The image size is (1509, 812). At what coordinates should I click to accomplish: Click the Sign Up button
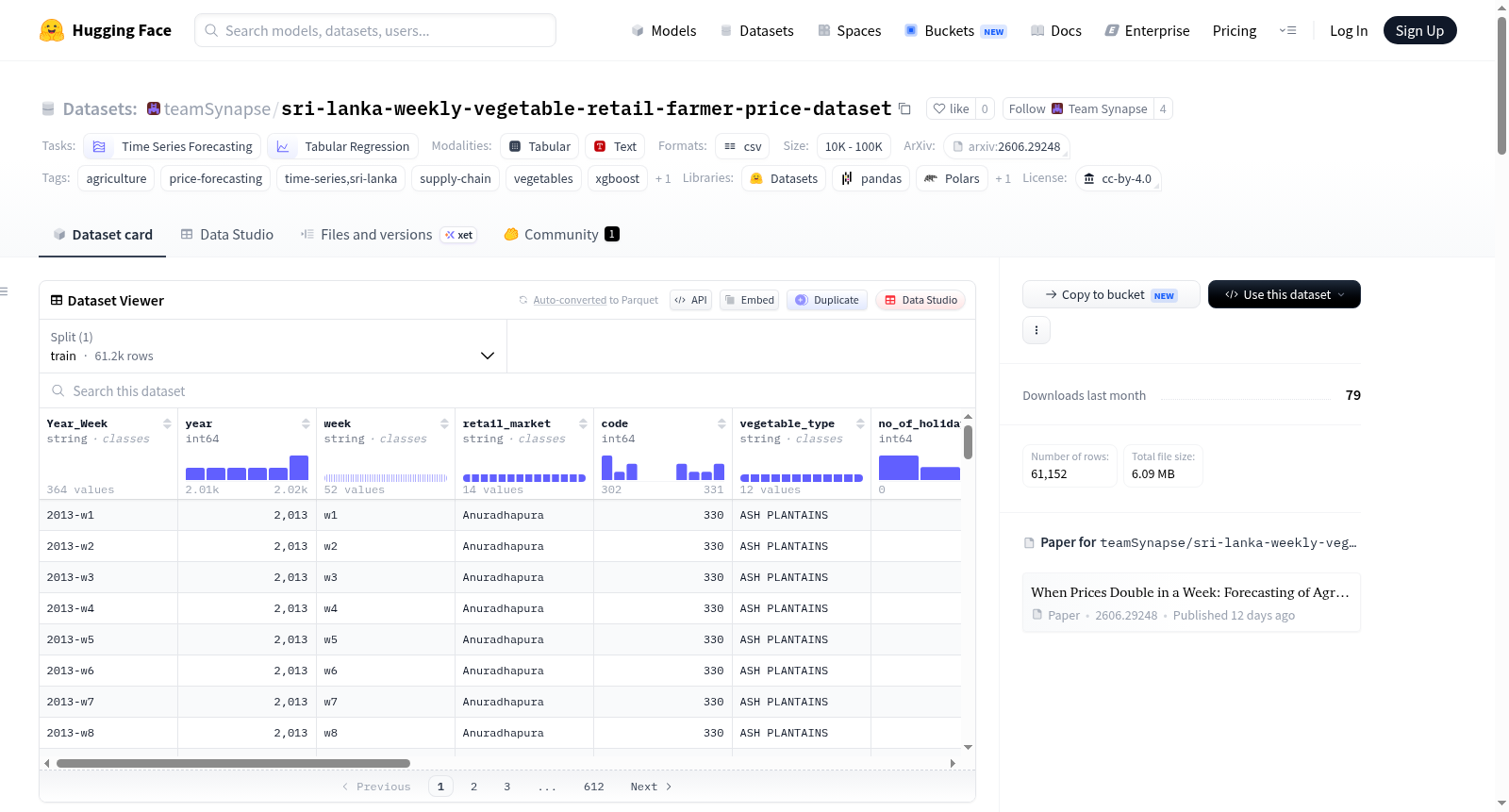point(1420,30)
